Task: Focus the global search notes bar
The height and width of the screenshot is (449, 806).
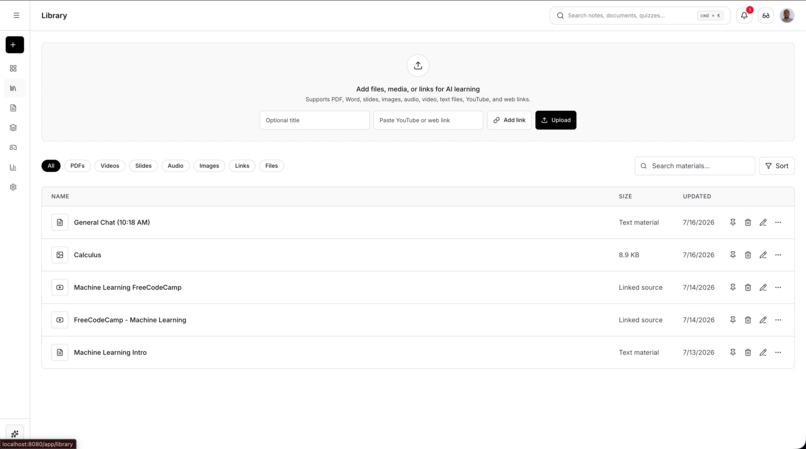Action: tap(639, 15)
